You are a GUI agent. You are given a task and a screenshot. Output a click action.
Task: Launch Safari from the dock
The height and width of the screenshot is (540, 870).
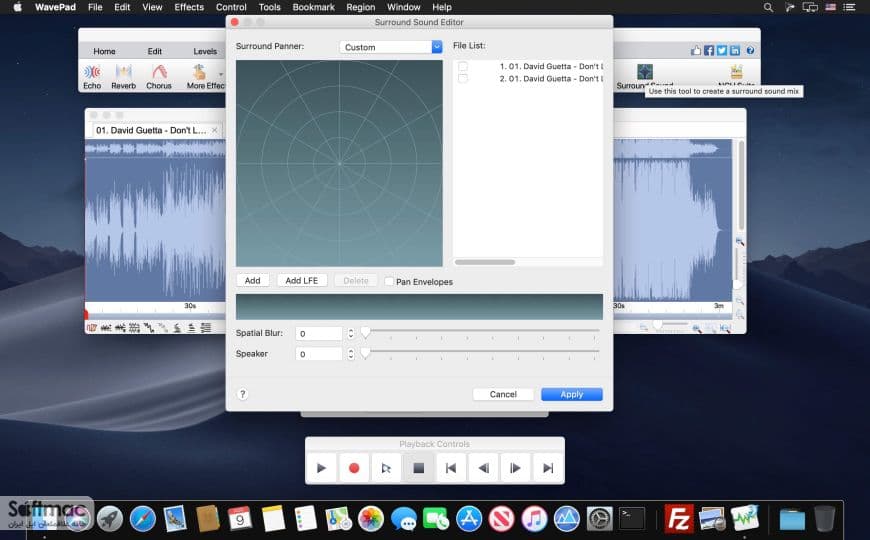tap(143, 519)
